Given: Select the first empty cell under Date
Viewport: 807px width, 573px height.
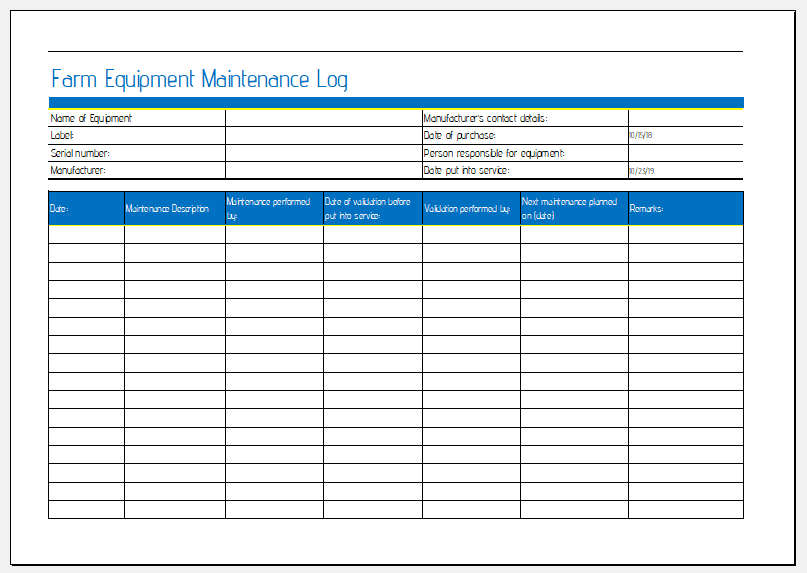Looking at the screenshot, I should 86,234.
